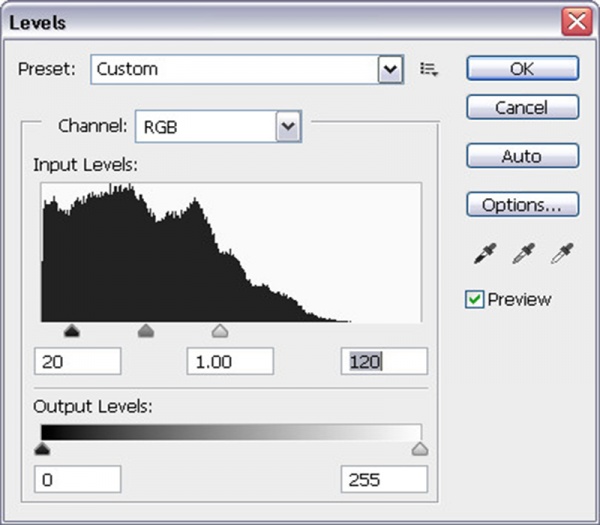600x525 pixels.
Task: Click the output levels gradient bar
Action: [232, 432]
